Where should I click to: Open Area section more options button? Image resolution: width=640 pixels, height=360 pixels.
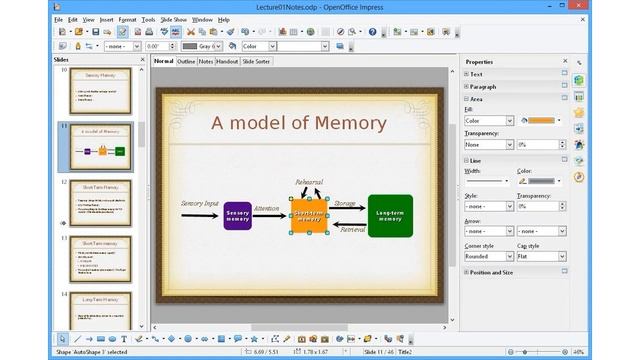tap(564, 98)
